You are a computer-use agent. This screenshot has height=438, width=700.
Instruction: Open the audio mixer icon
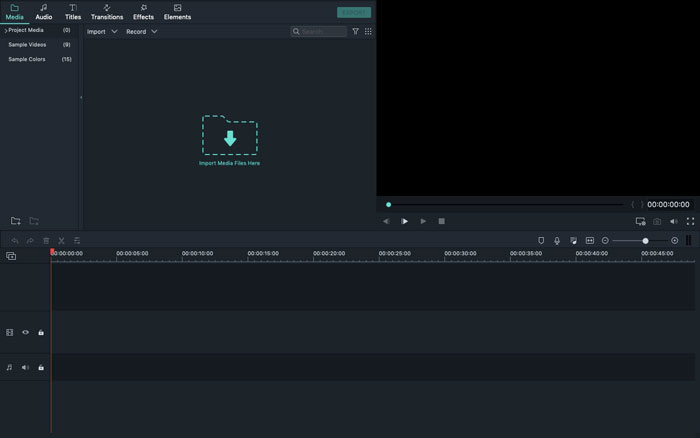pyautogui.click(x=573, y=241)
